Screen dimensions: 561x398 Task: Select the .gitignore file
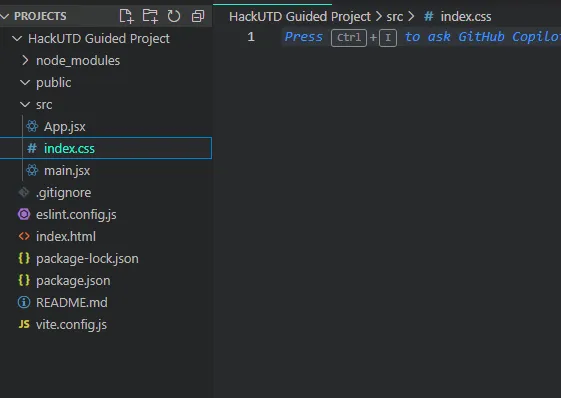pos(63,193)
